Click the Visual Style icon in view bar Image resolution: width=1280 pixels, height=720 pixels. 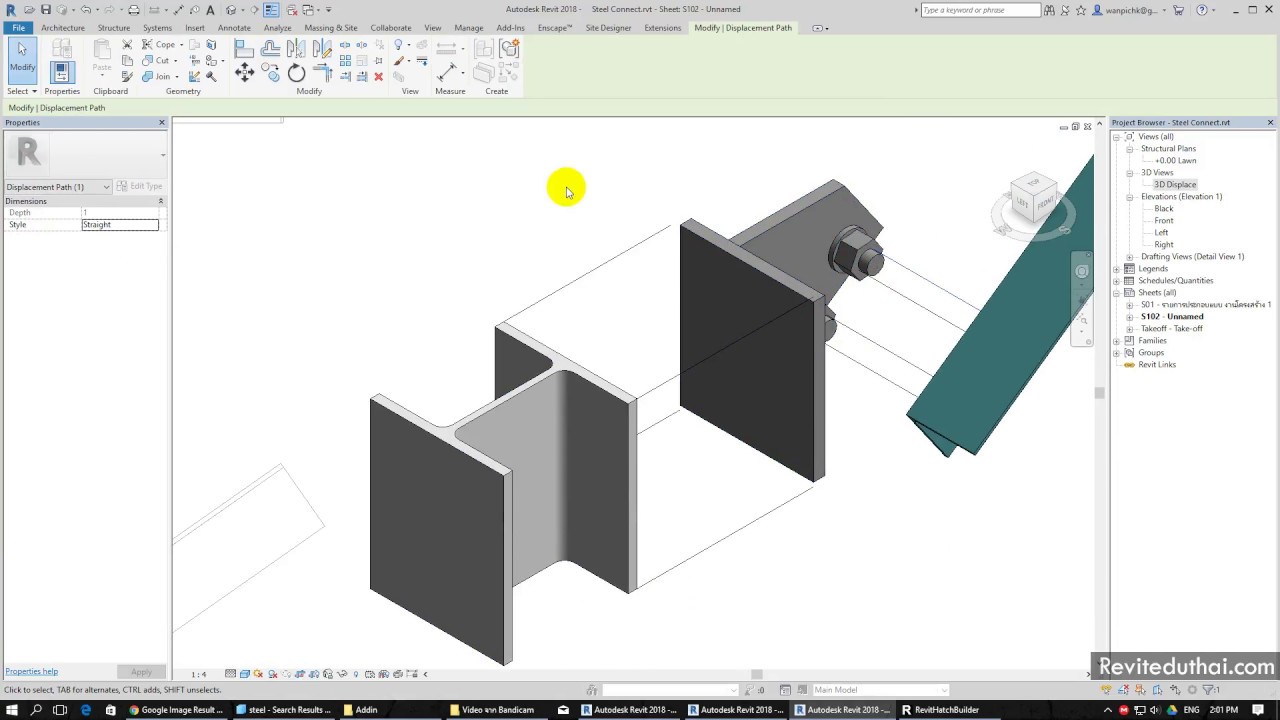(245, 674)
